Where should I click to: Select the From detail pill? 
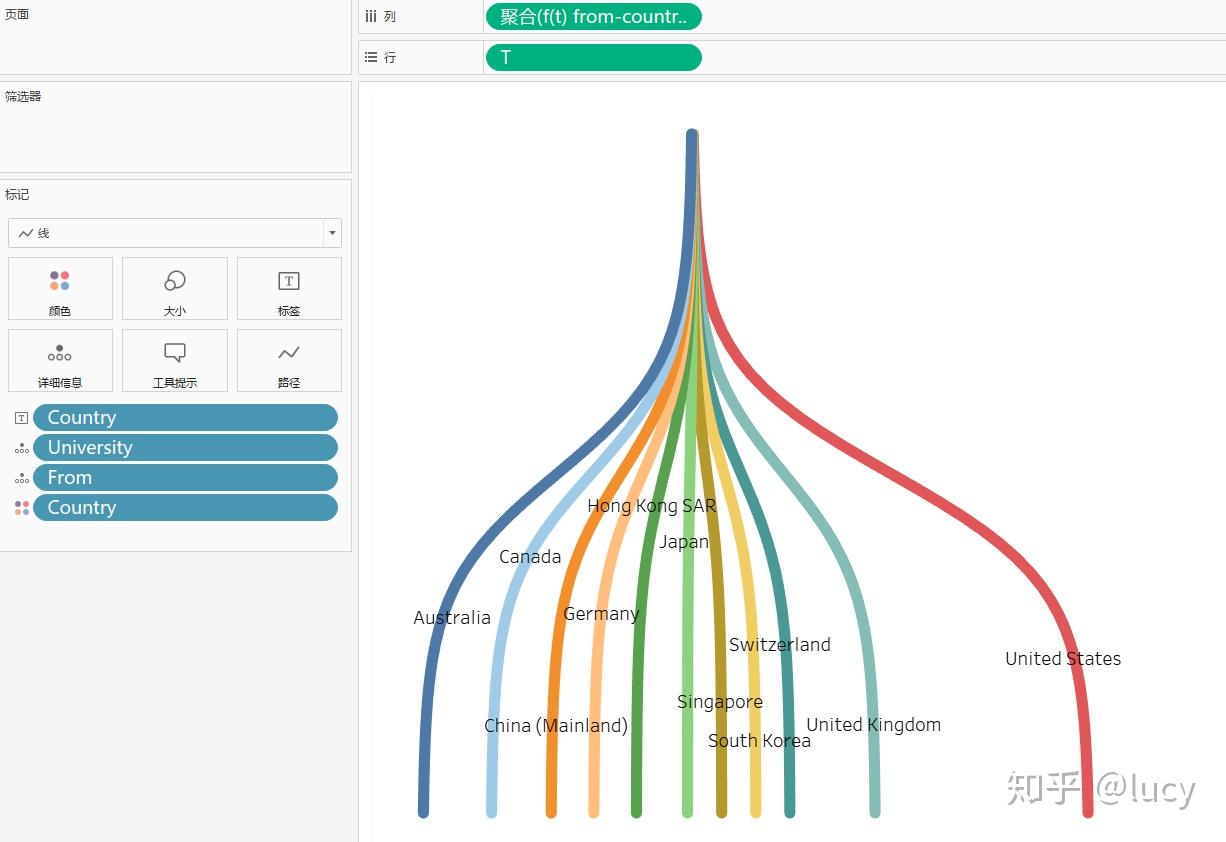pos(185,478)
